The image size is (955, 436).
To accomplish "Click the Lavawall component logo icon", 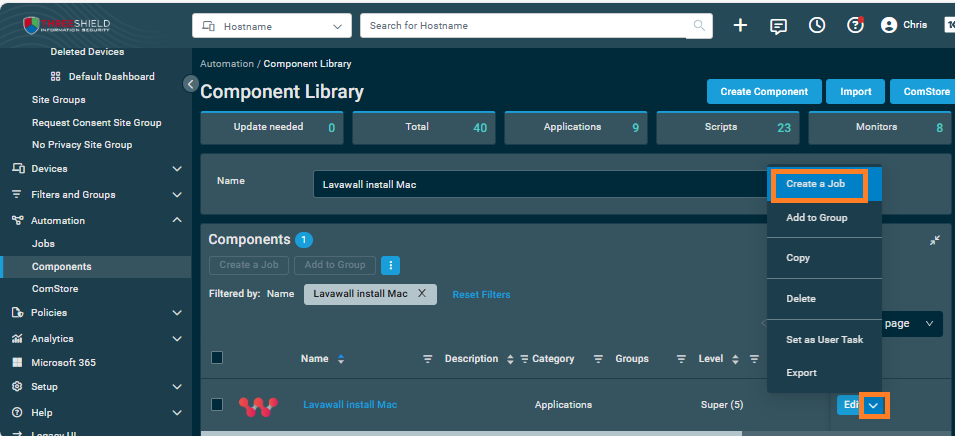I will point(258,405).
